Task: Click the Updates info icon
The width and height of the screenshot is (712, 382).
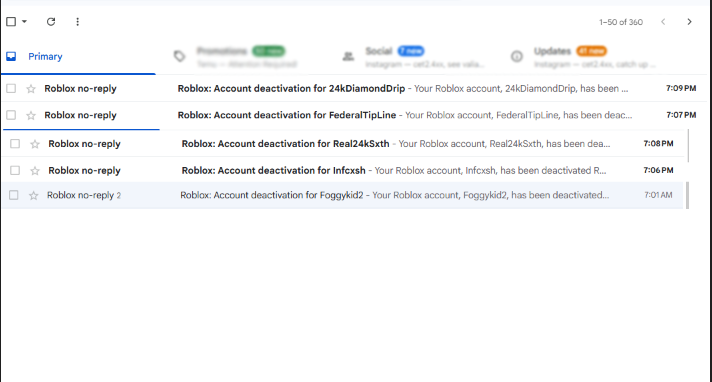Action: point(517,56)
